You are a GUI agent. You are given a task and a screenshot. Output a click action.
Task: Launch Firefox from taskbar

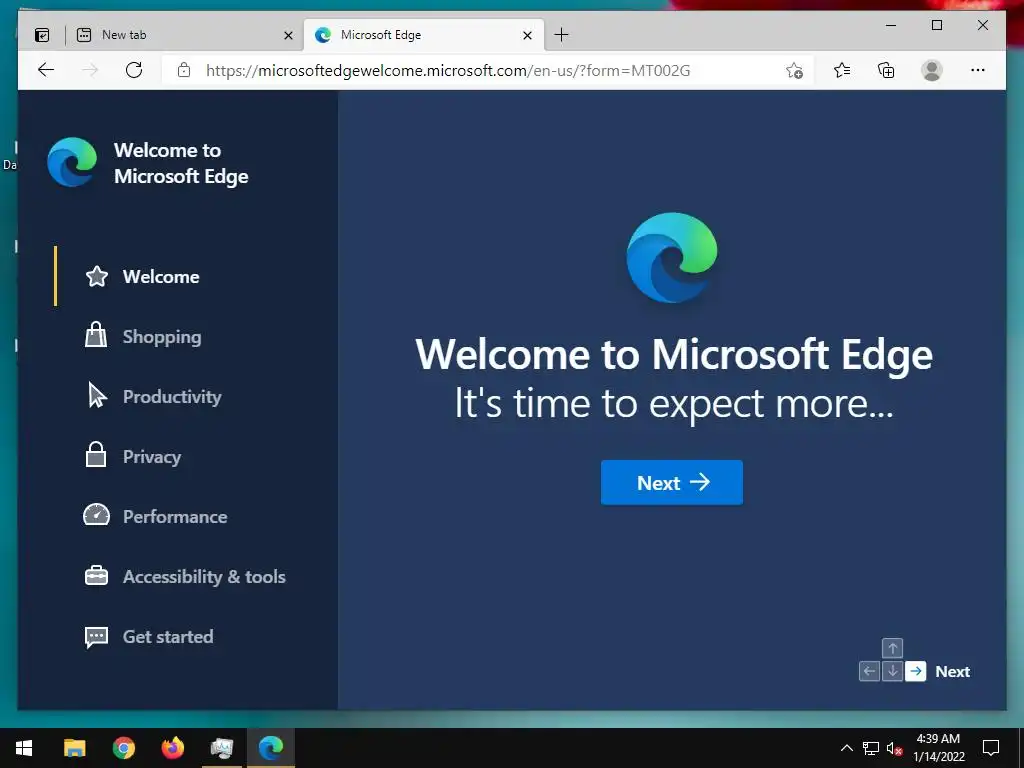172,748
